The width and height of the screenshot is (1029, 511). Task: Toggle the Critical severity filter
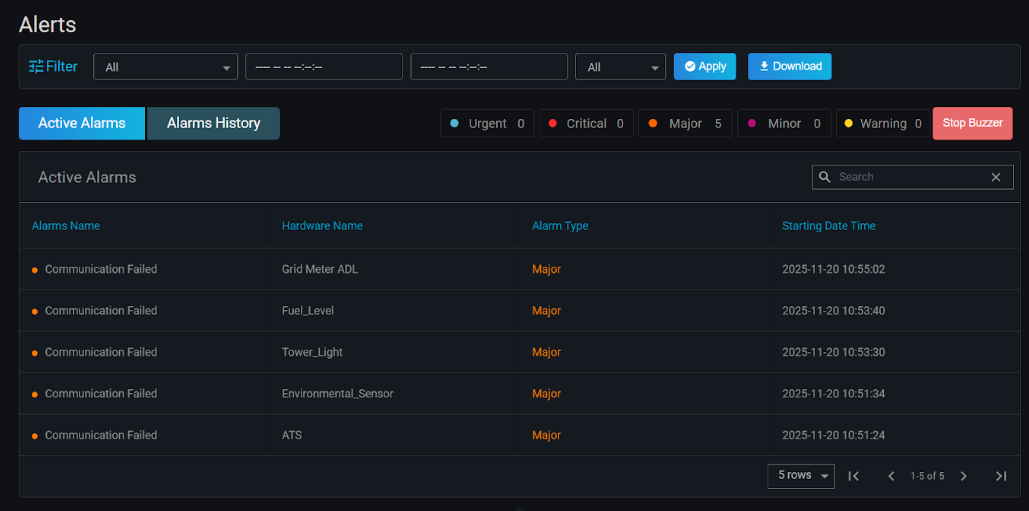tap(586, 123)
